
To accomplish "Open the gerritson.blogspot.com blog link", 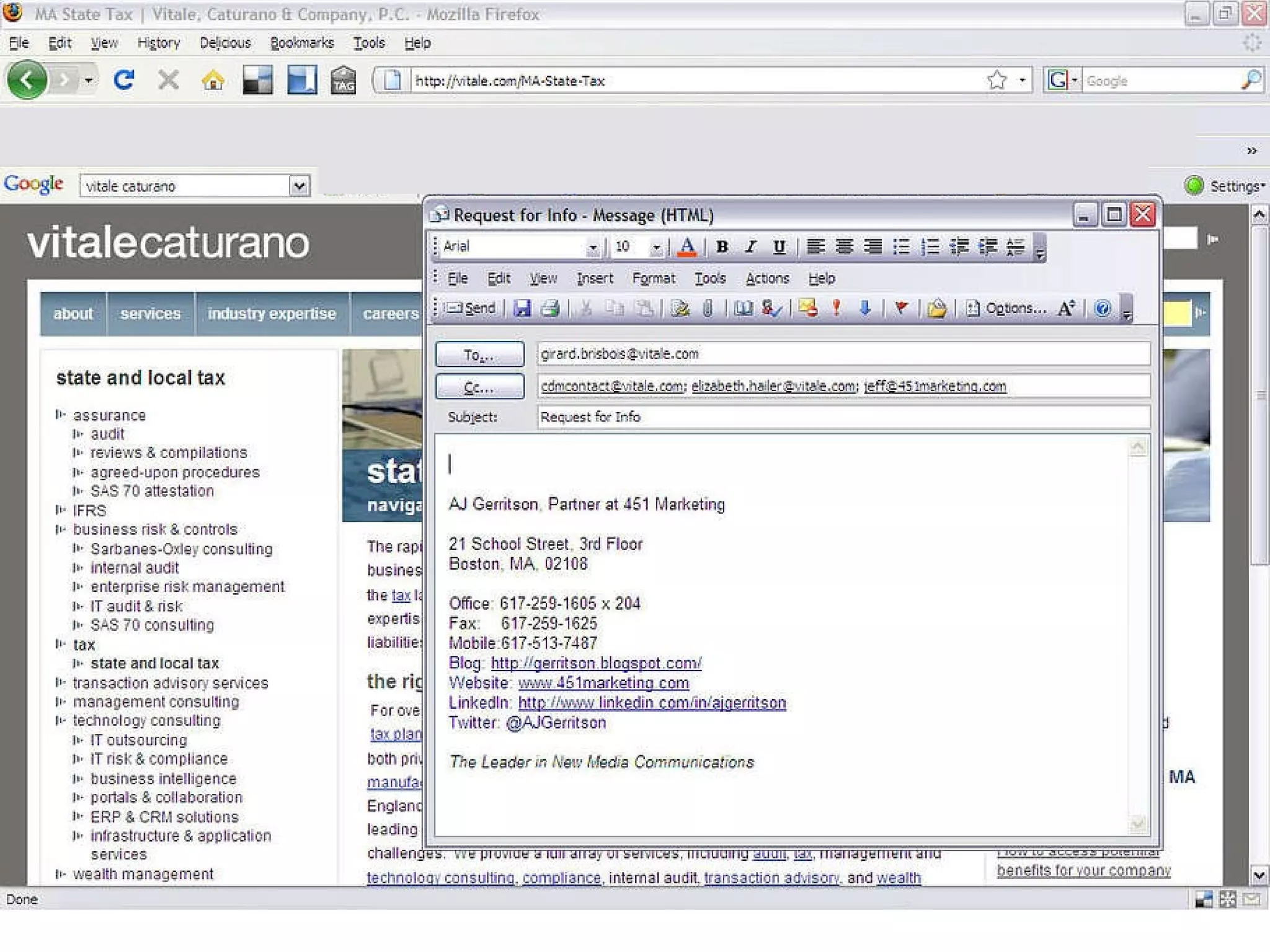I will tap(595, 663).
